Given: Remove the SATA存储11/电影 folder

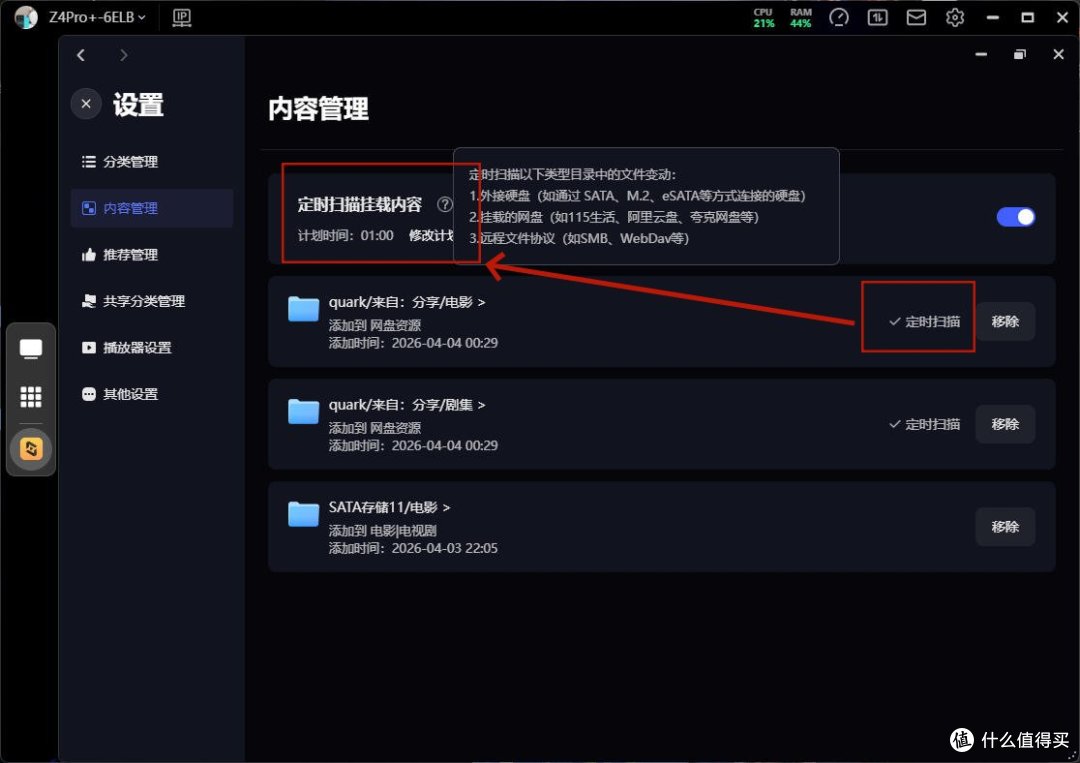Looking at the screenshot, I should tap(1005, 527).
